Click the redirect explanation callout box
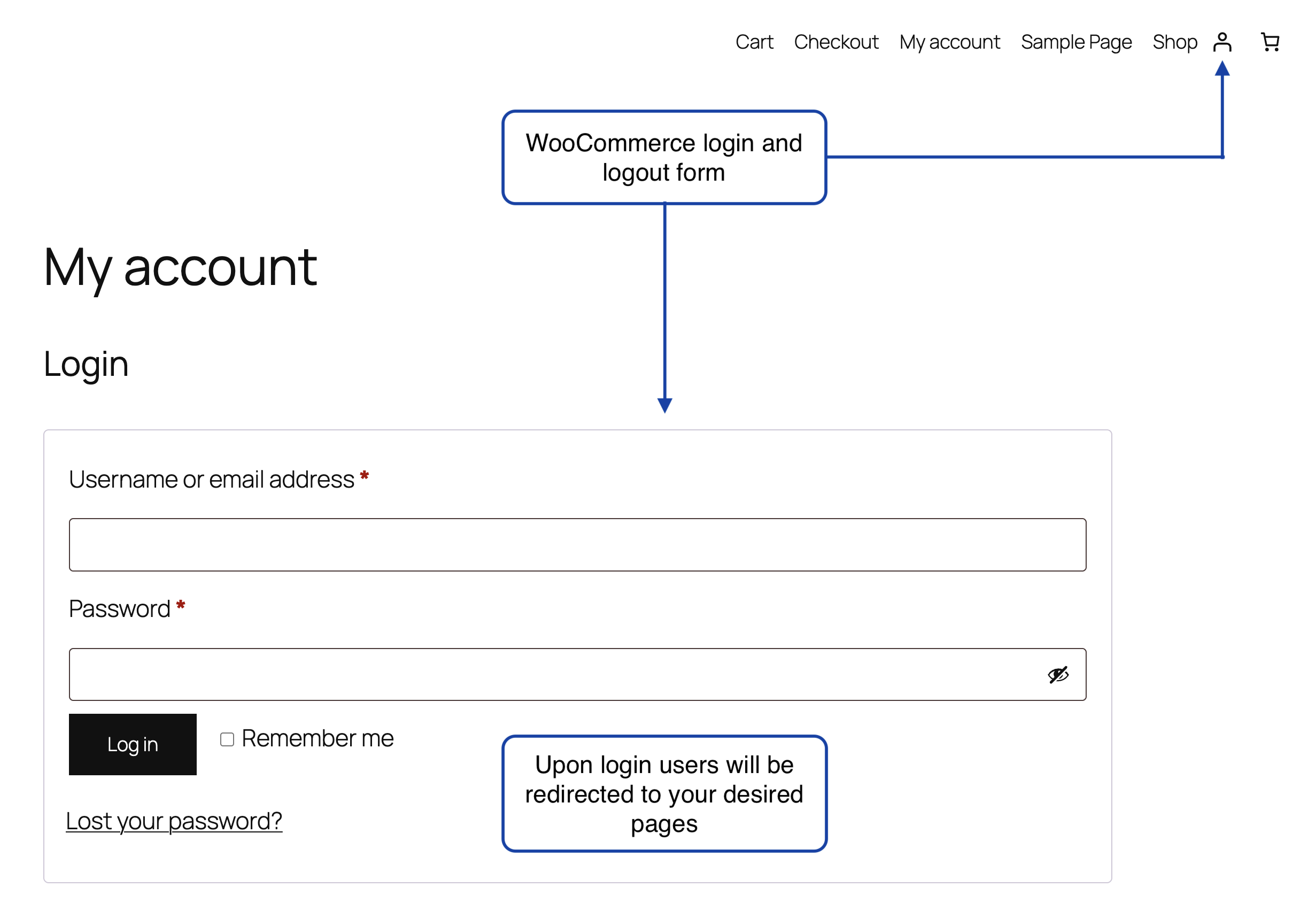Viewport: 1316px width, 918px height. (x=664, y=794)
